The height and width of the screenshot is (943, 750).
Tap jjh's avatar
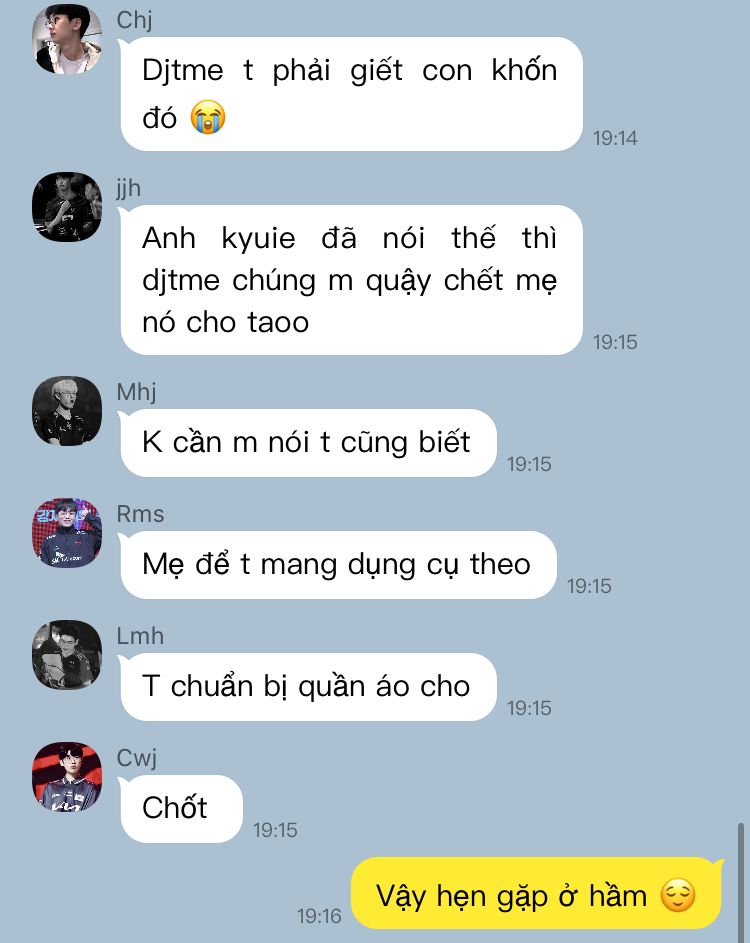point(67,207)
